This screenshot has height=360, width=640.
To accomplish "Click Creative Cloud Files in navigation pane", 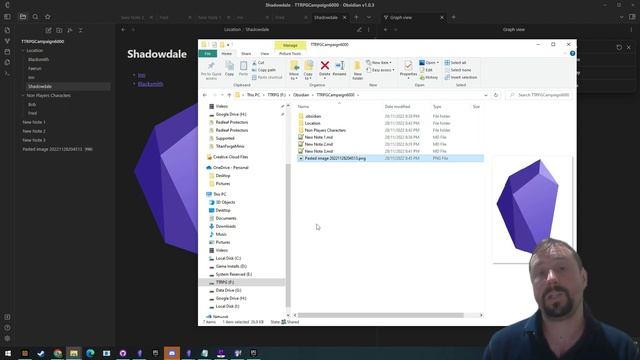I will [x=230, y=157].
